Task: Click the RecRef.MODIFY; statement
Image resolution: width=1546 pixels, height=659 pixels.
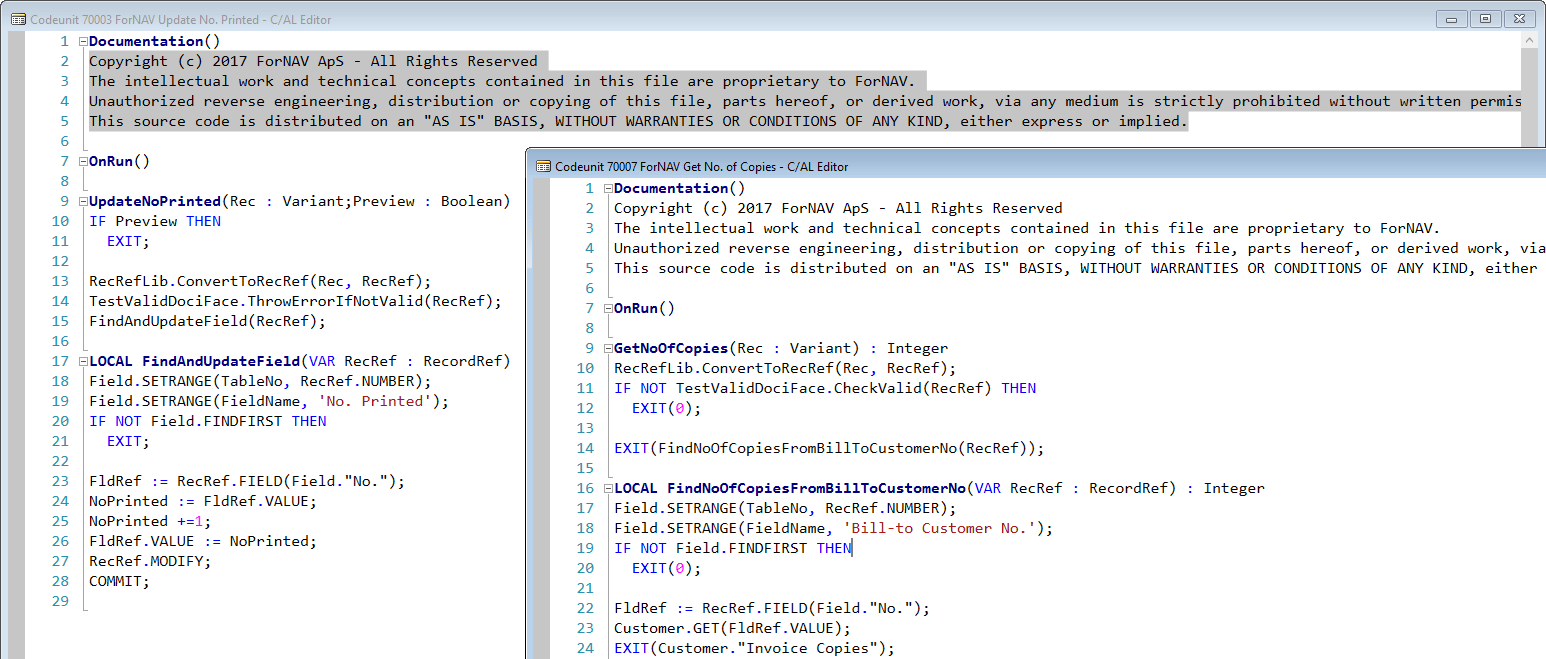Action: [150, 561]
